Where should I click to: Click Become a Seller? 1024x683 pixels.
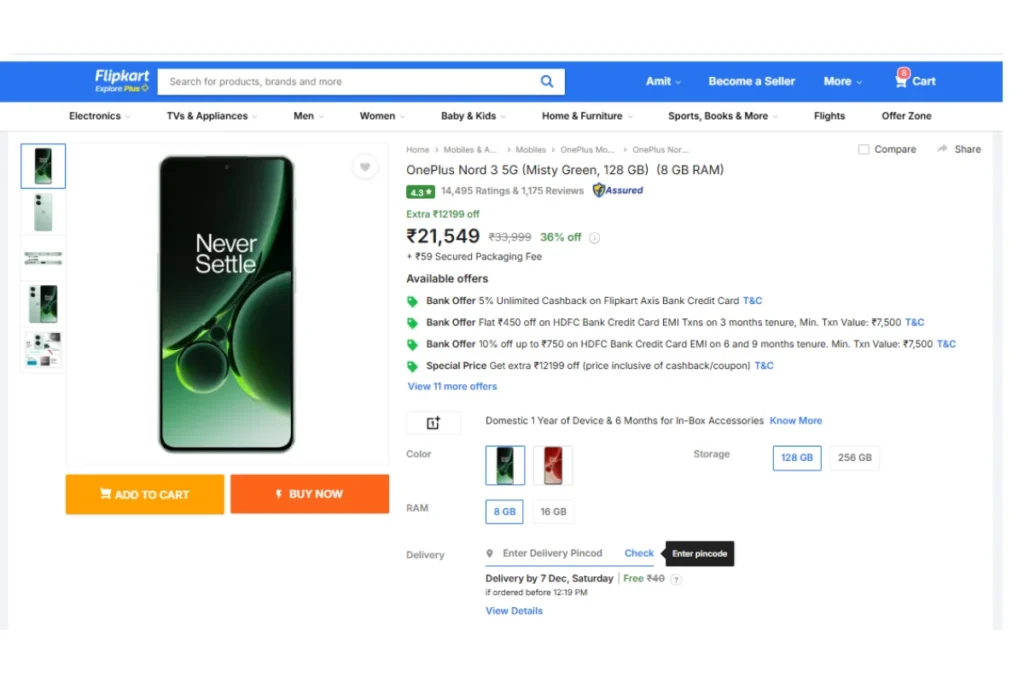[751, 82]
